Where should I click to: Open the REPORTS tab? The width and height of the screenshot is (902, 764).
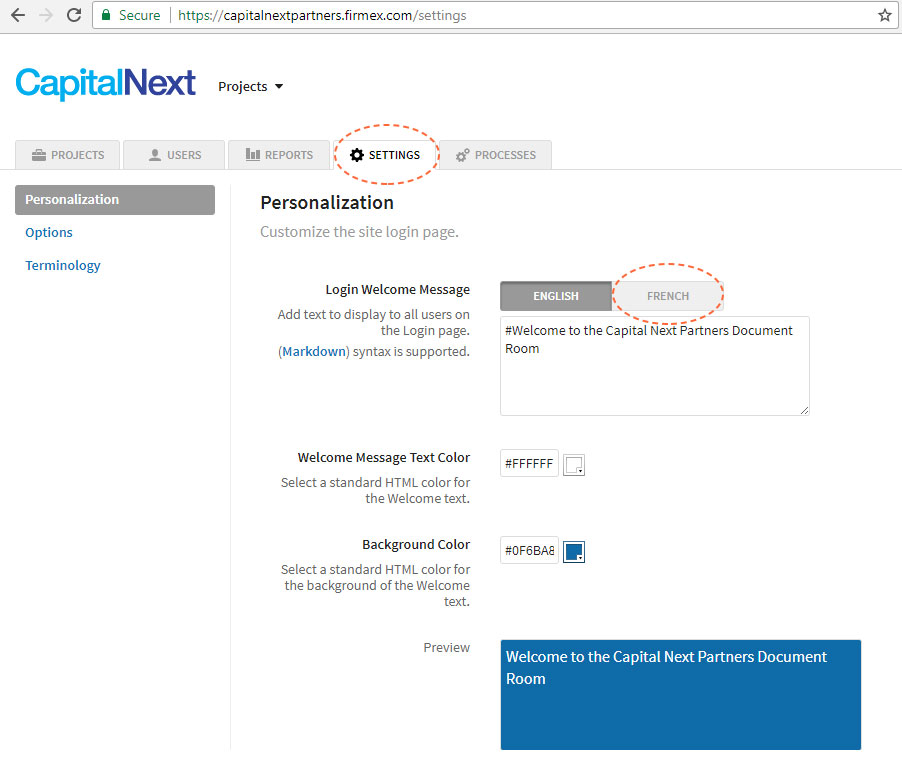(279, 155)
